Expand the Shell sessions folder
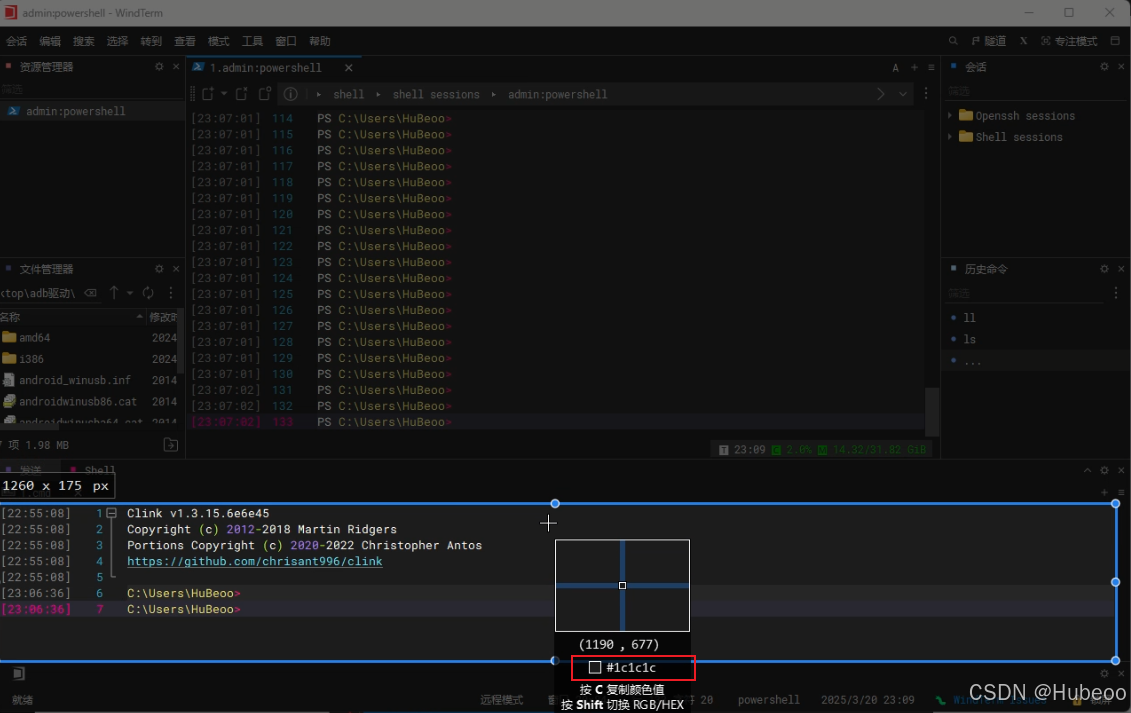This screenshot has width=1131, height=713. pos(950,136)
